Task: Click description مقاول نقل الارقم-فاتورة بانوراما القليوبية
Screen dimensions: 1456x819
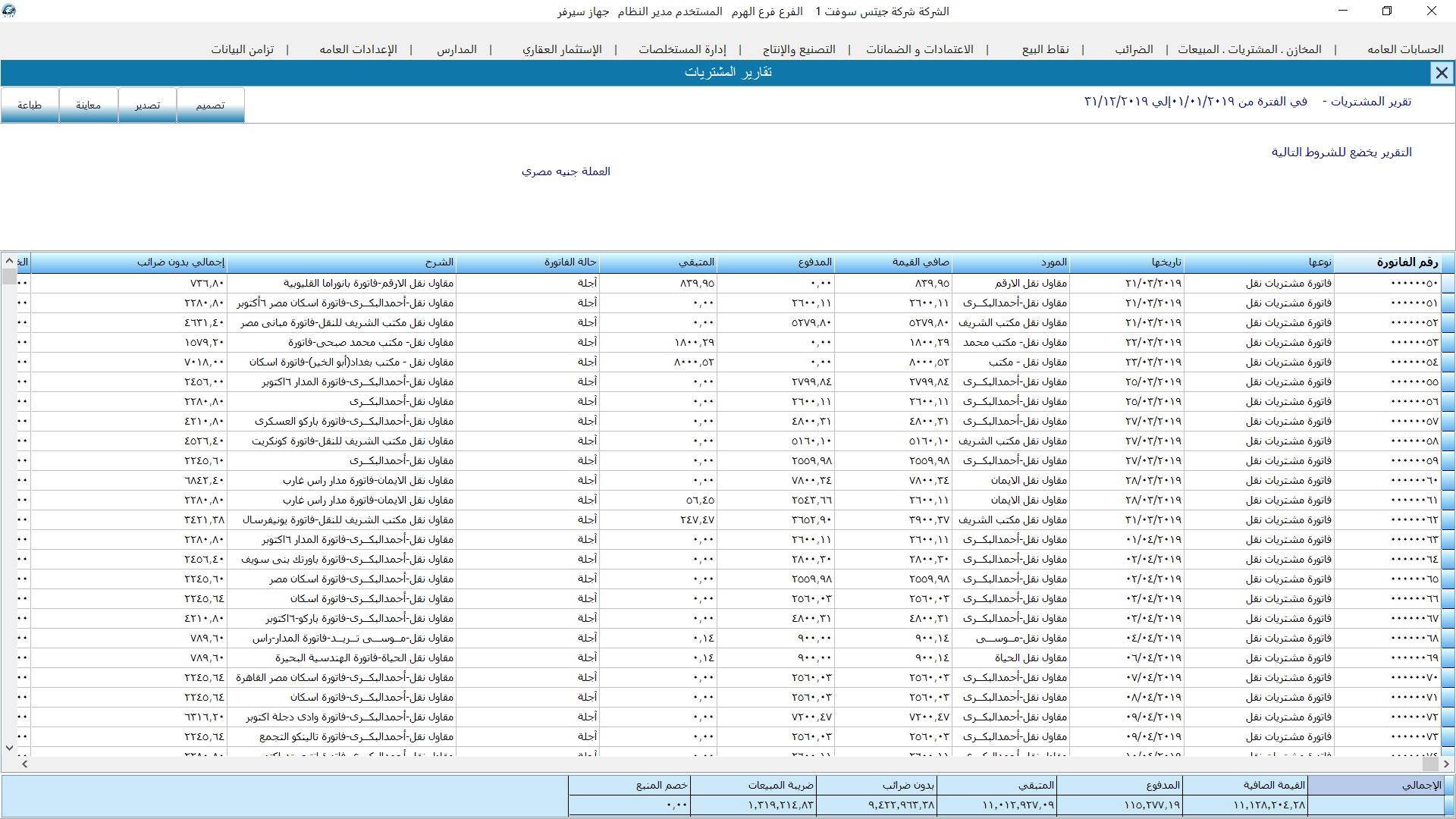Action: click(x=340, y=283)
